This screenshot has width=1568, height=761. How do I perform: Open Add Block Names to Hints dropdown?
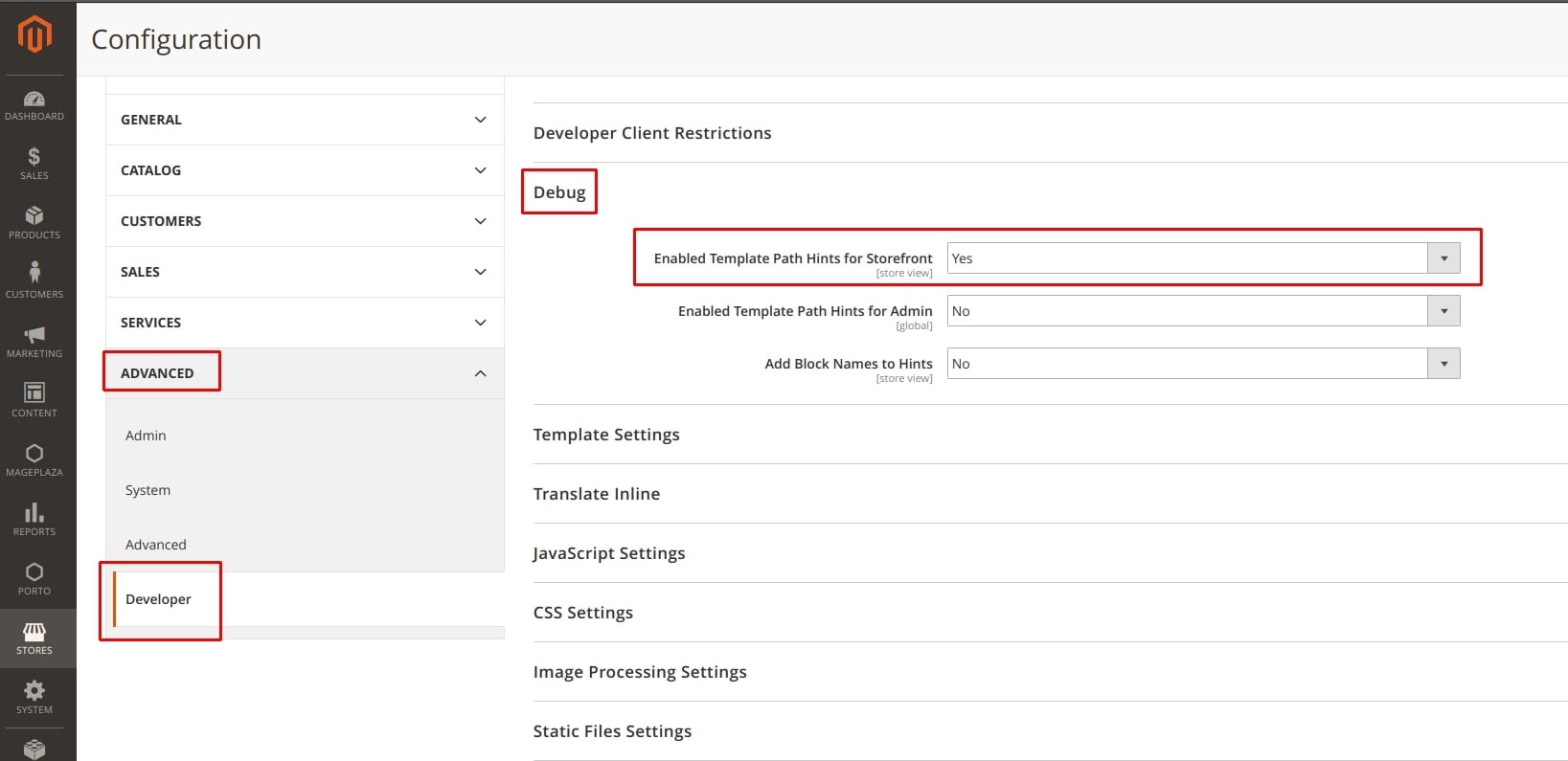click(x=1203, y=364)
